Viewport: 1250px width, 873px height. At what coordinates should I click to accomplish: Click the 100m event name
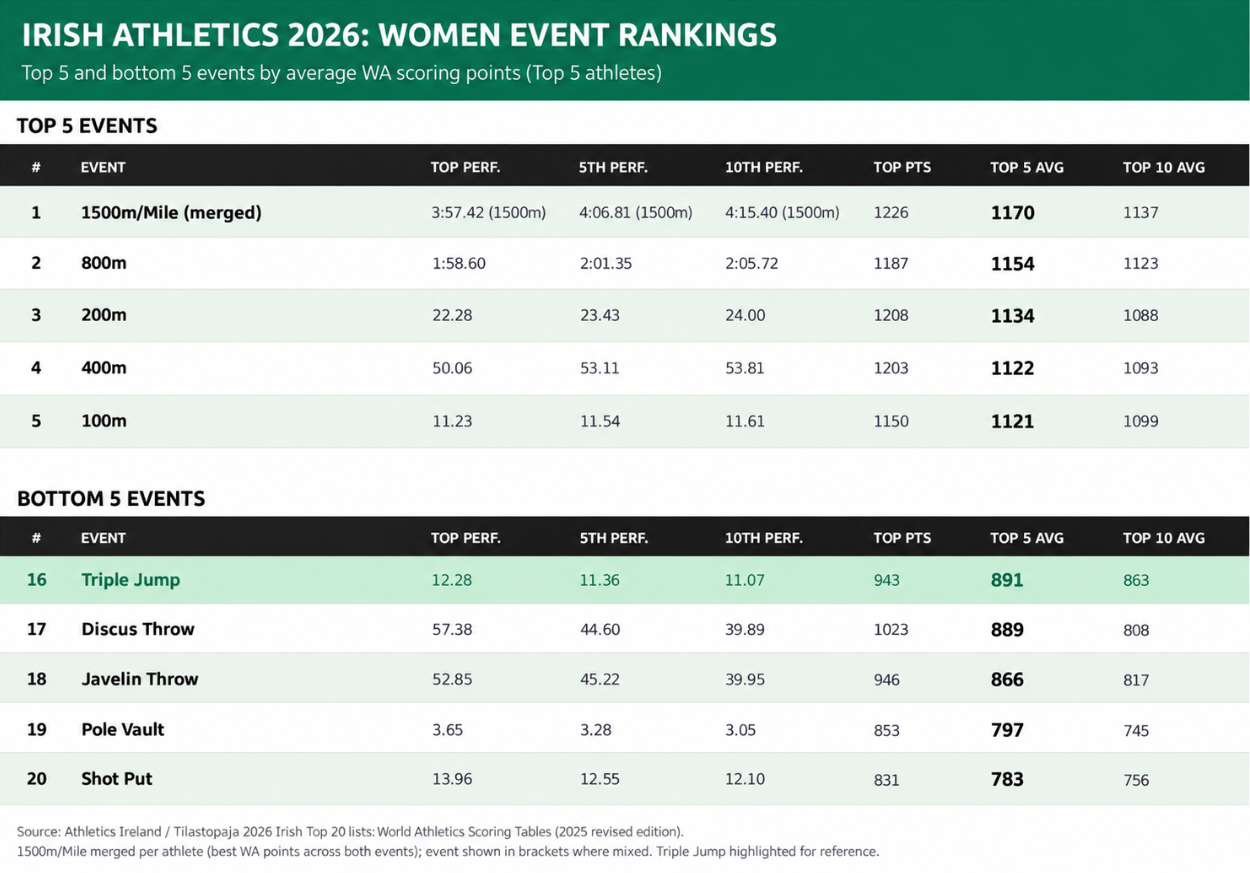[x=104, y=421]
